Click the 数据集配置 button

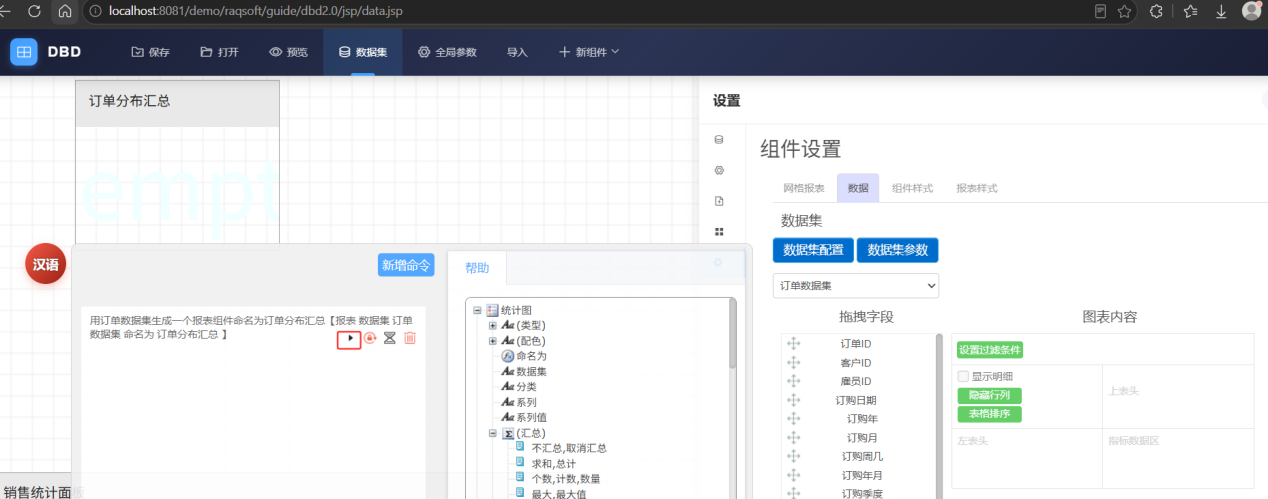click(813, 250)
